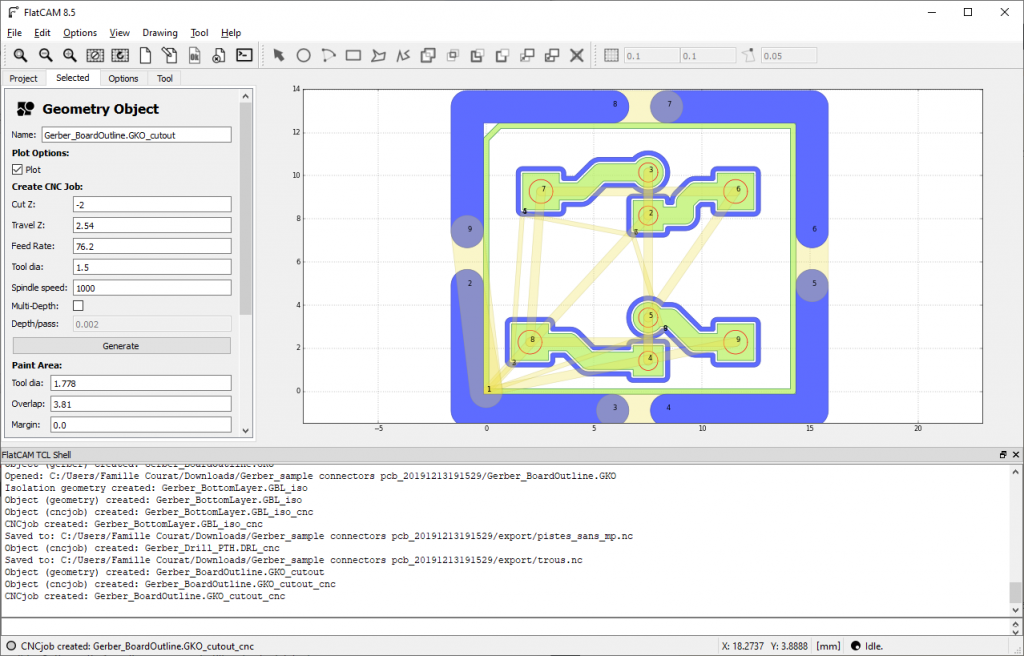Create a new blank geometry
Screen dimensions: 1024x656
pos(145,56)
